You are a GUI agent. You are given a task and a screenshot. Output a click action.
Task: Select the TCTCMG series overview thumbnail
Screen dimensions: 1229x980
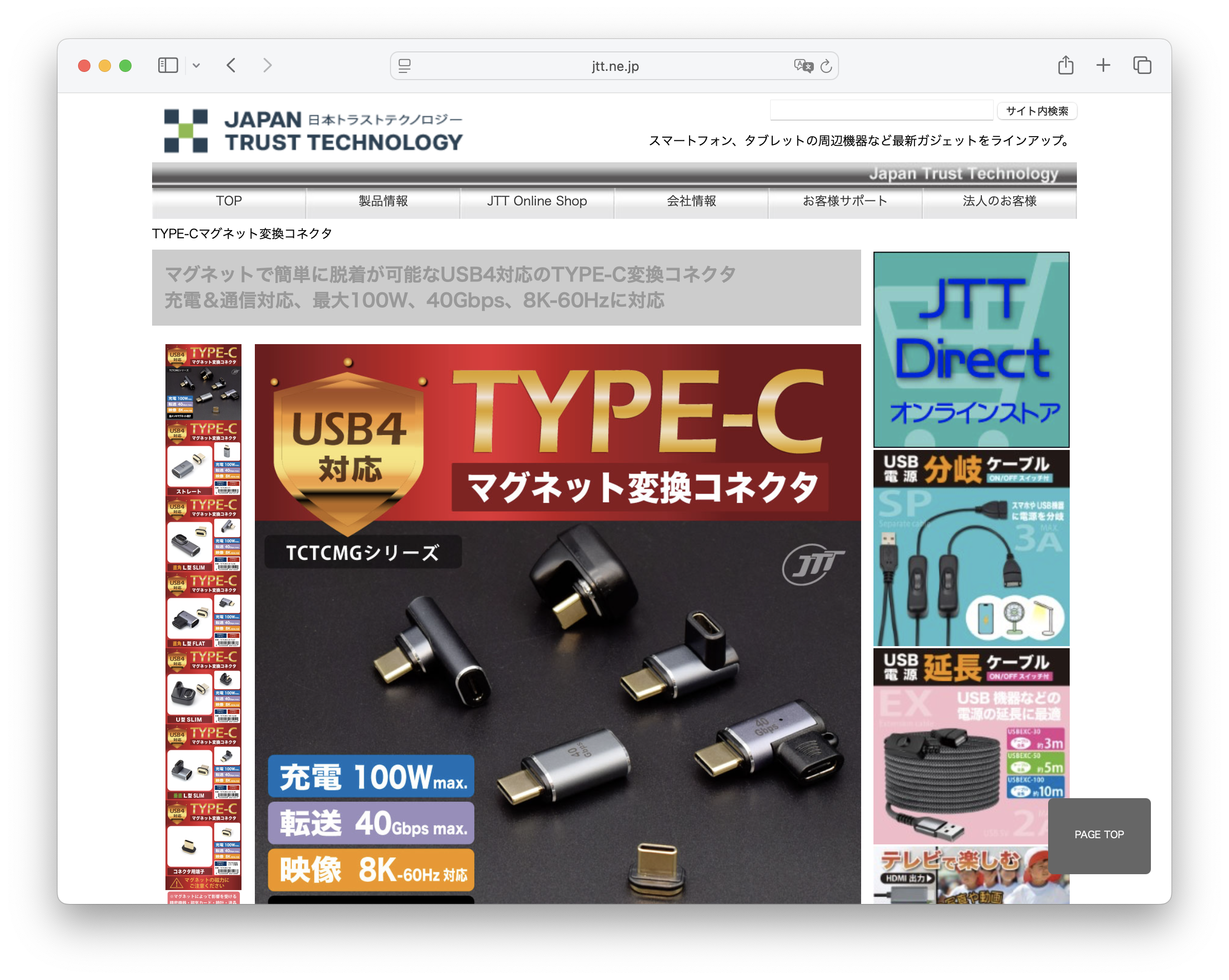pyautogui.click(x=203, y=382)
